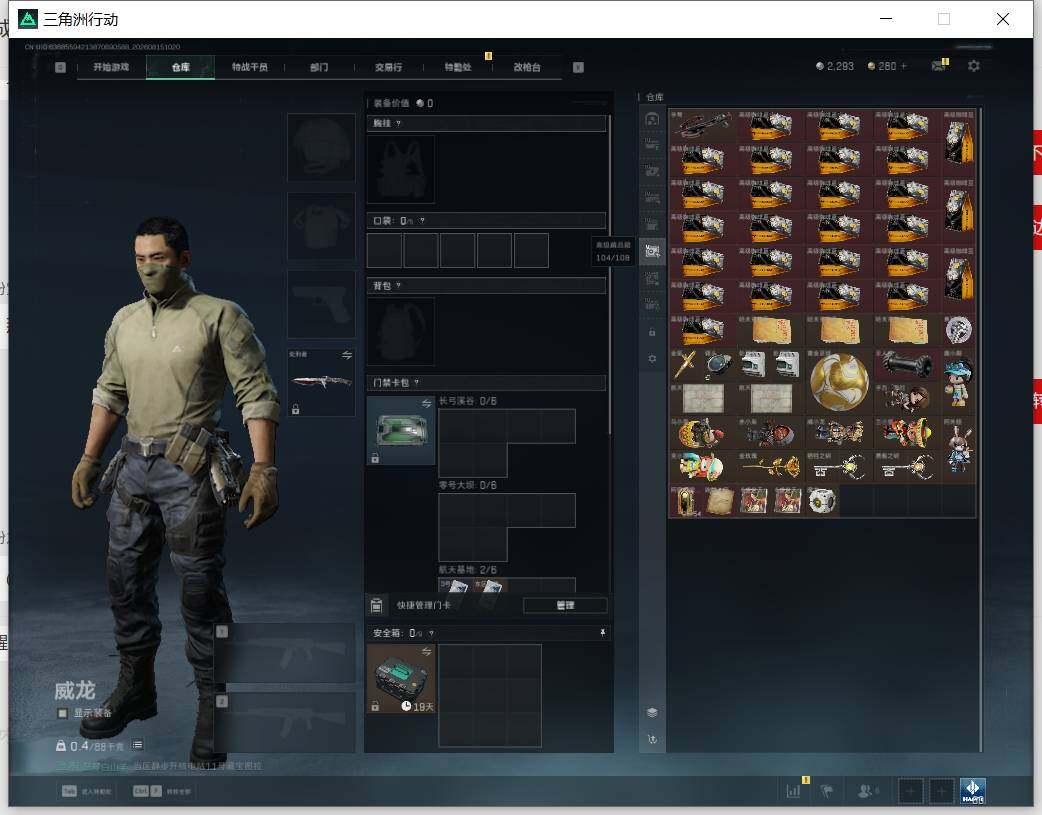Viewport: 1042px width, 815px height.
Task: Open the 开始游戏 tab
Action: pos(111,67)
